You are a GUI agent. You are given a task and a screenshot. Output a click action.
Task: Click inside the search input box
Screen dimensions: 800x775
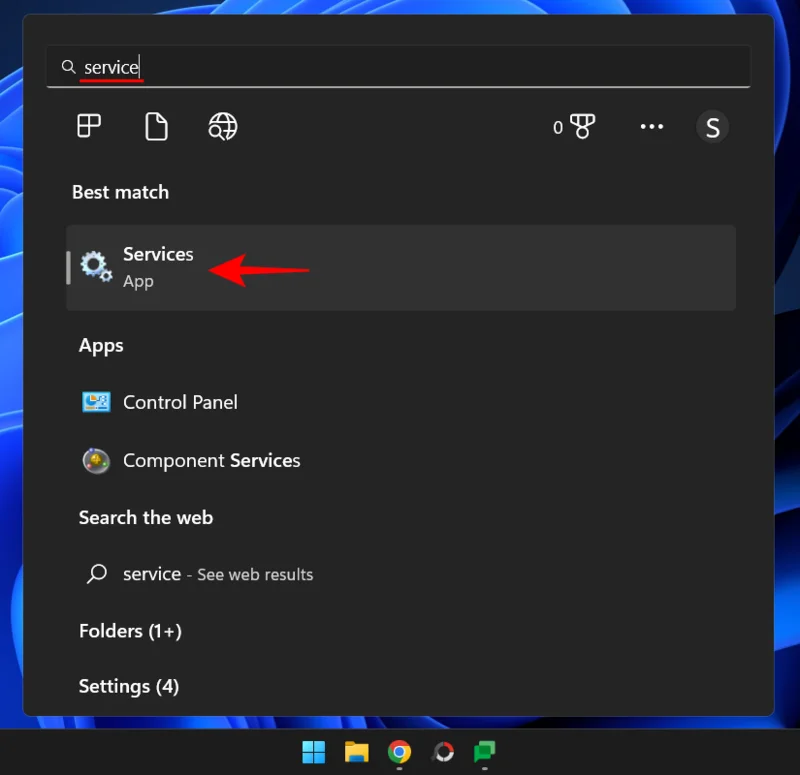tap(300, 66)
